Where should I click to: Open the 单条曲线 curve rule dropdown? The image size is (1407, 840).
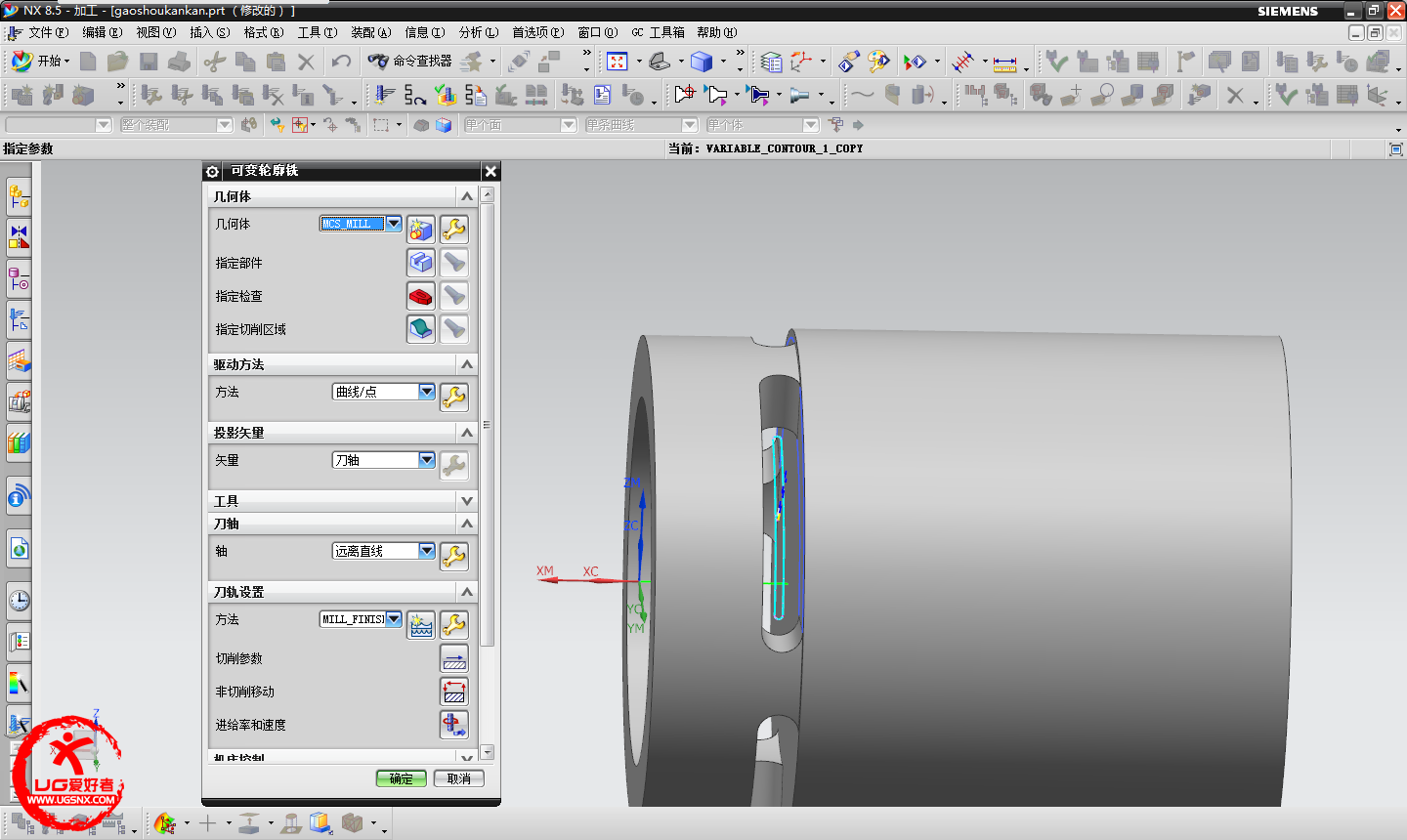point(690,125)
